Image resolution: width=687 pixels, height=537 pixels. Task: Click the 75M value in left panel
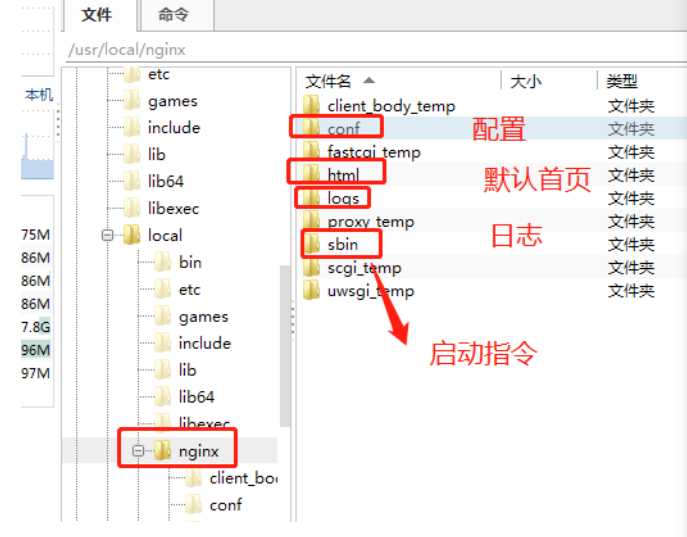click(x=35, y=234)
